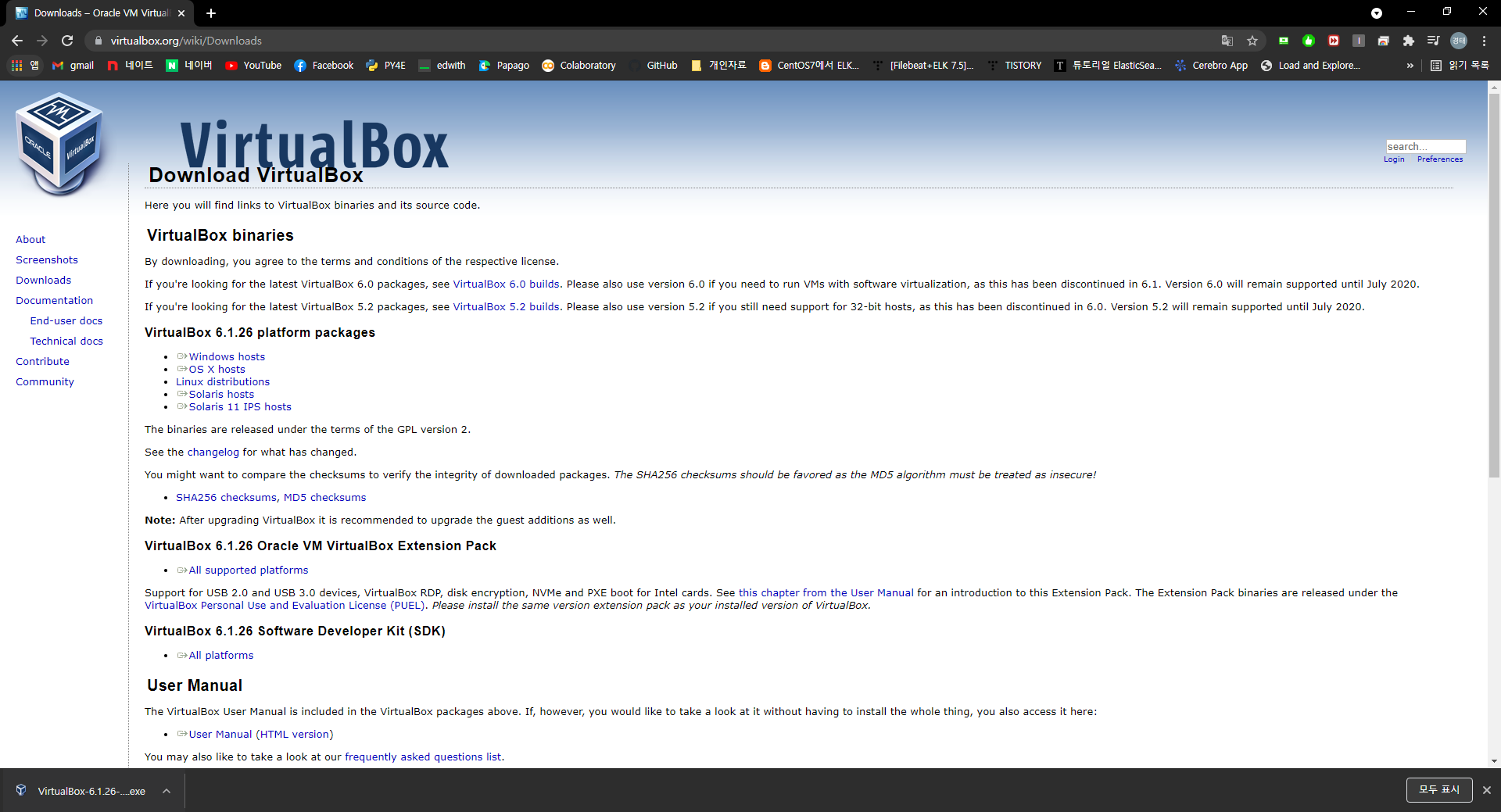
Task: Open the Colaboratory bookmark
Action: 579,66
